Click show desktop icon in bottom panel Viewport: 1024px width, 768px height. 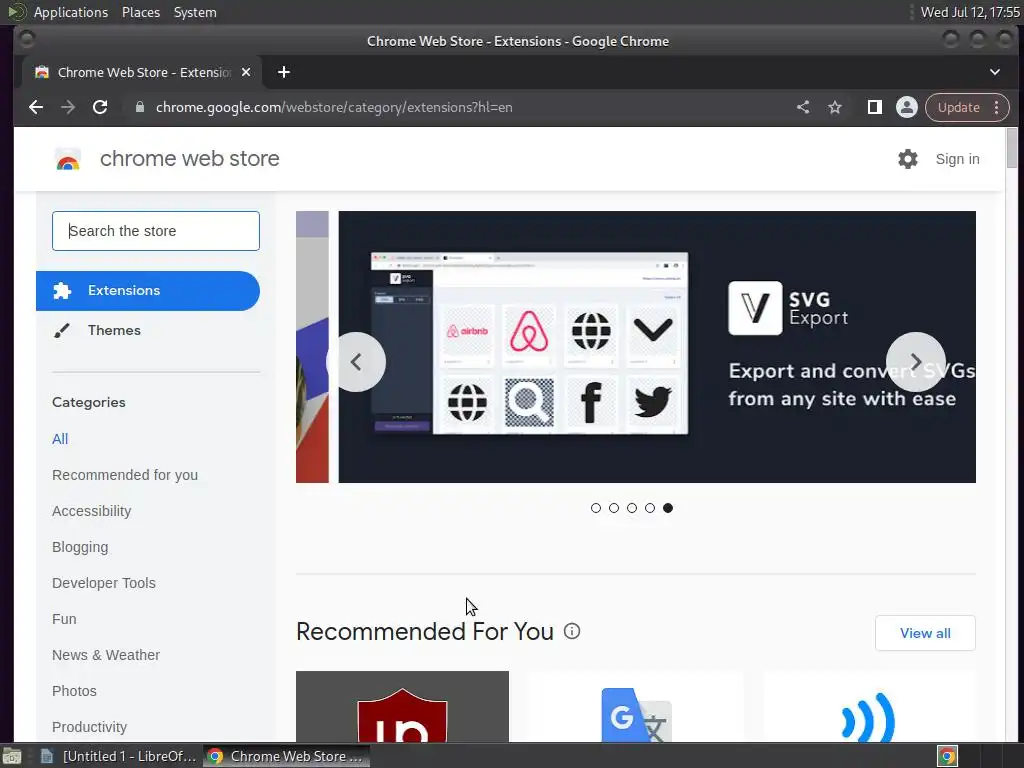point(12,756)
